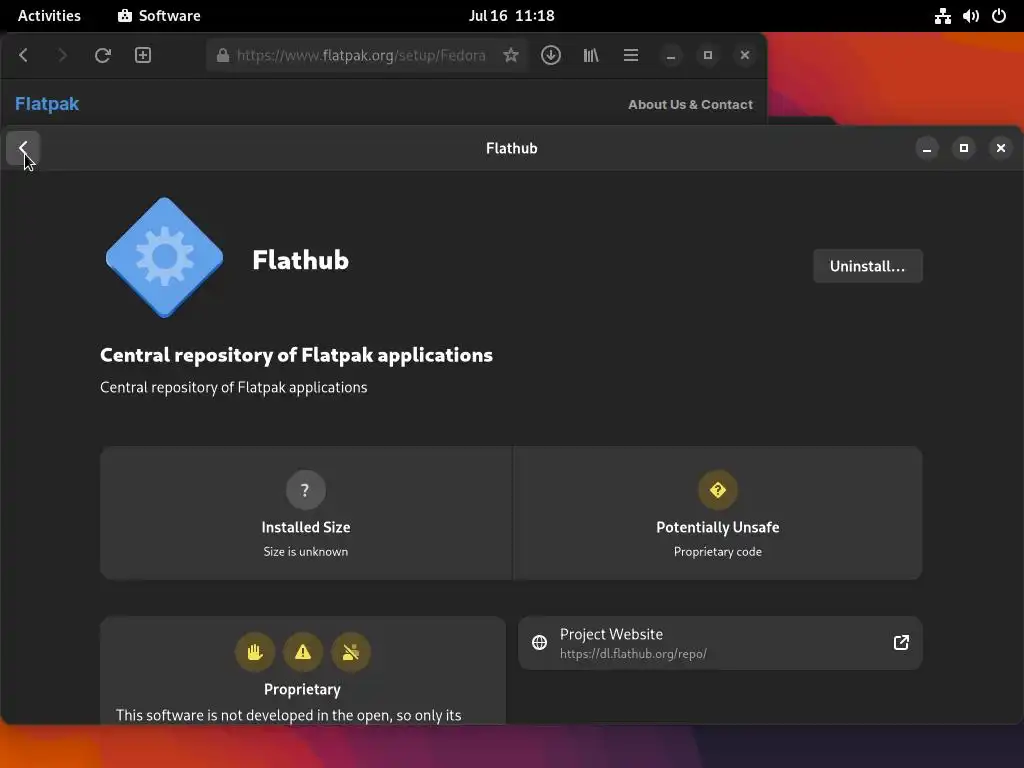This screenshot has width=1024, height=768.
Task: Click the flatpak.org URL address bar
Action: click(360, 56)
